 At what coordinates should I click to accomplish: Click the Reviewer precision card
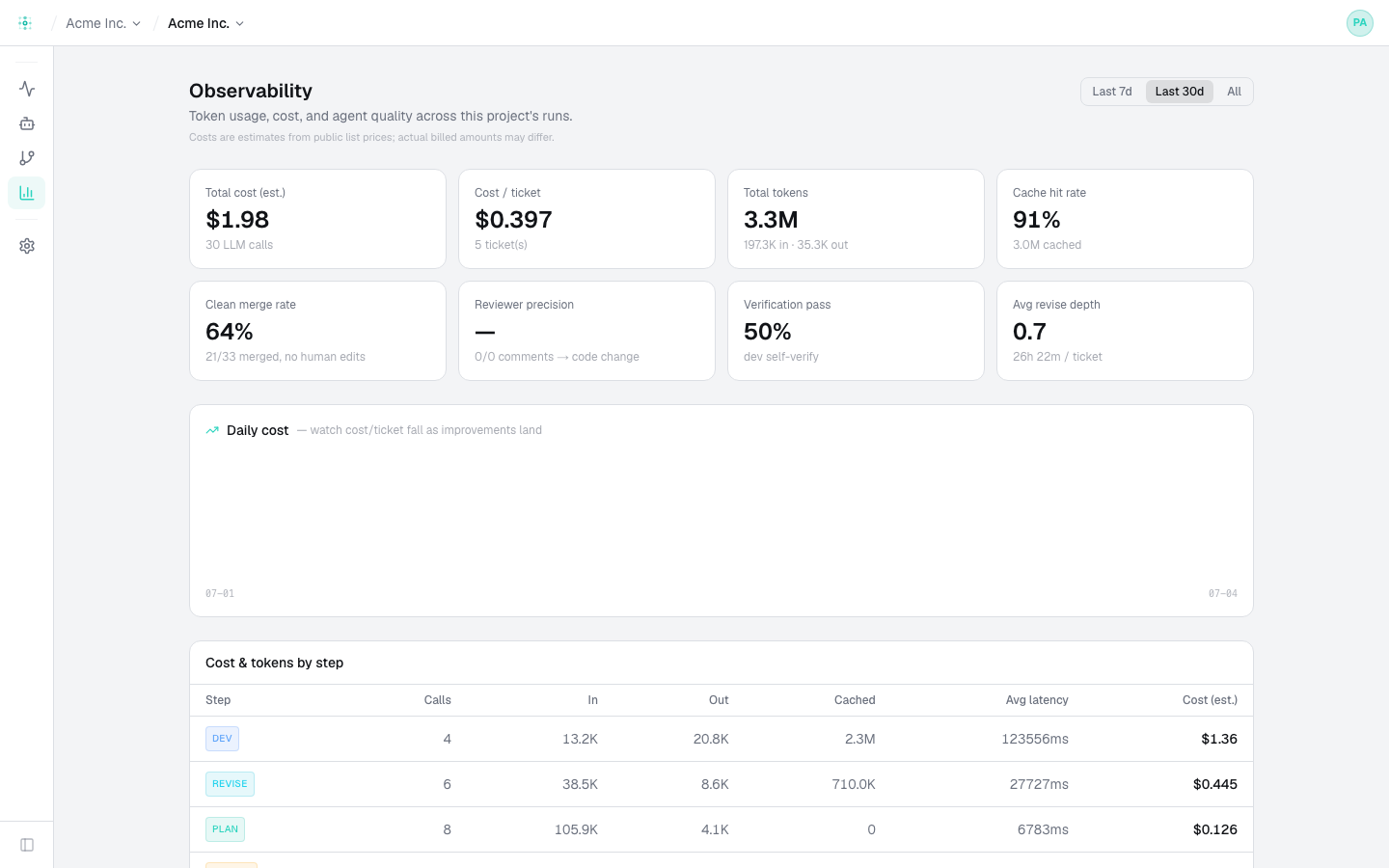point(586,331)
